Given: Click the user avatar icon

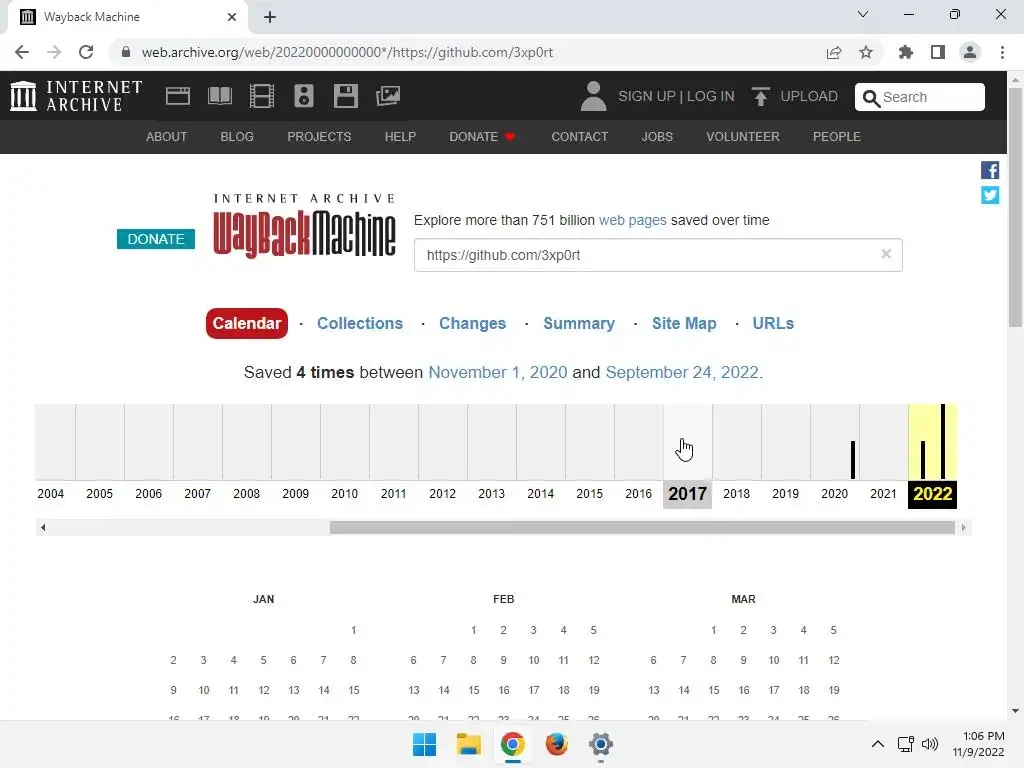Looking at the screenshot, I should (x=593, y=96).
